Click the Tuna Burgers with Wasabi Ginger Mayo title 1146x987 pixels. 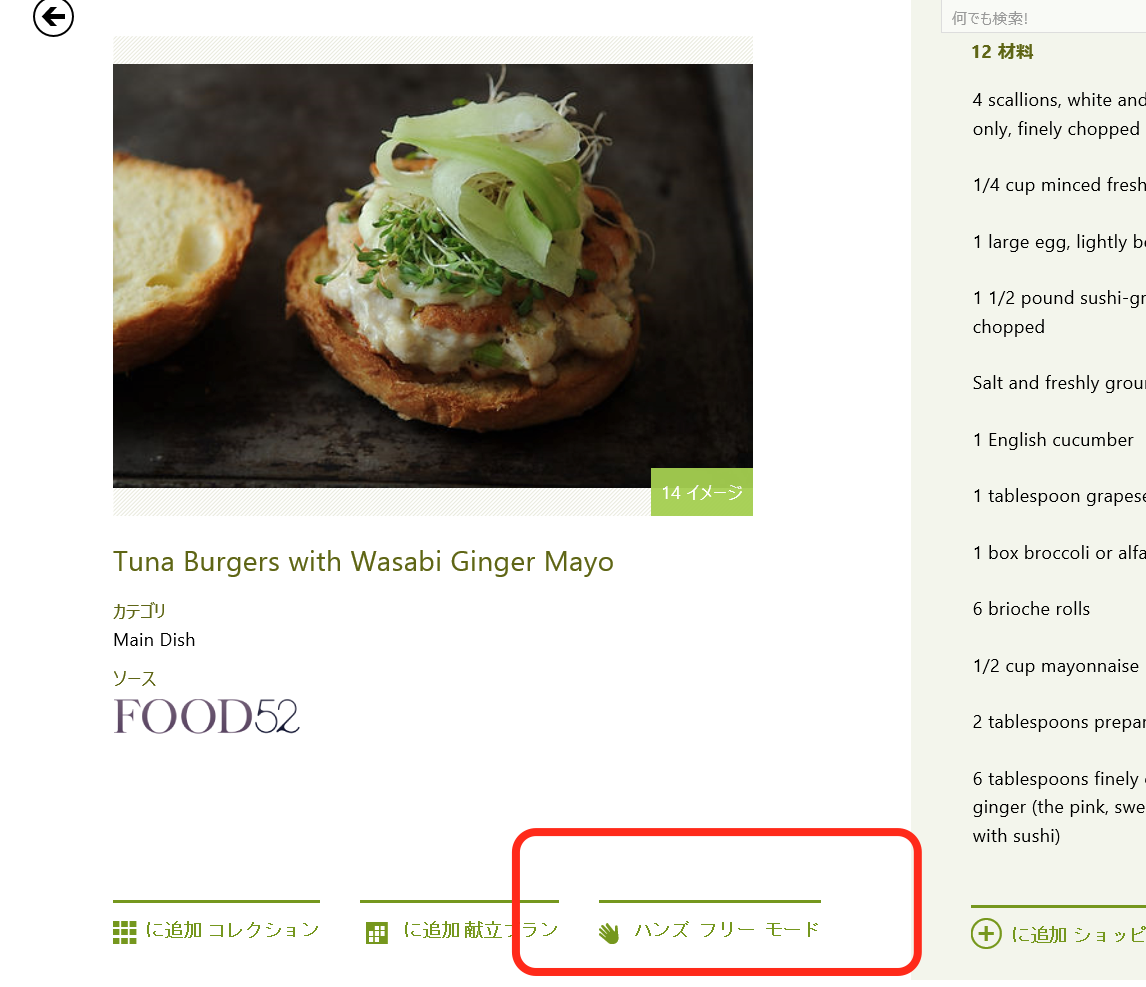[363, 562]
